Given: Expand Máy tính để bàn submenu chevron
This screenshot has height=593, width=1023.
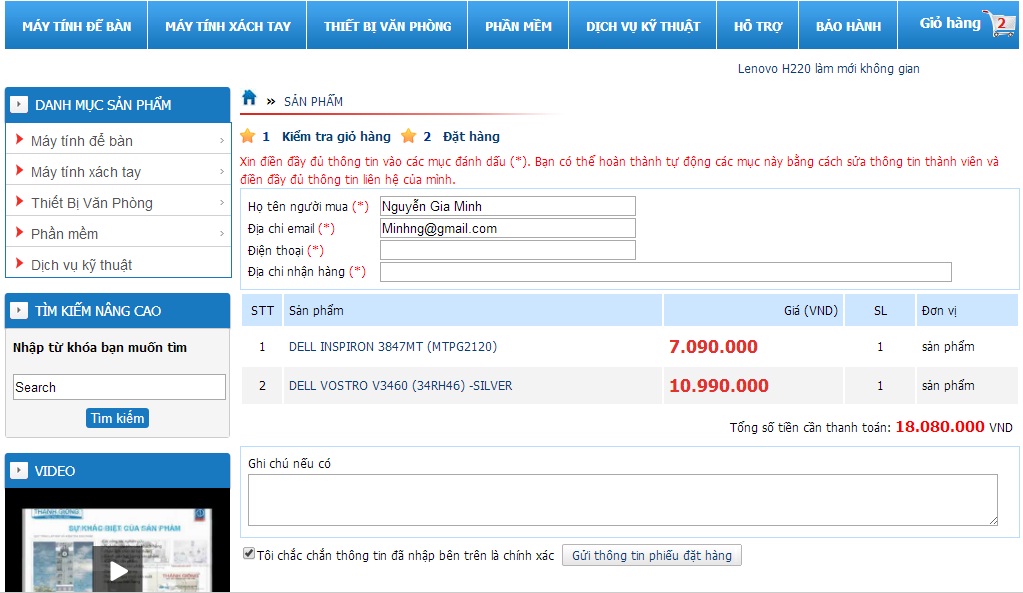Looking at the screenshot, I should (222, 141).
